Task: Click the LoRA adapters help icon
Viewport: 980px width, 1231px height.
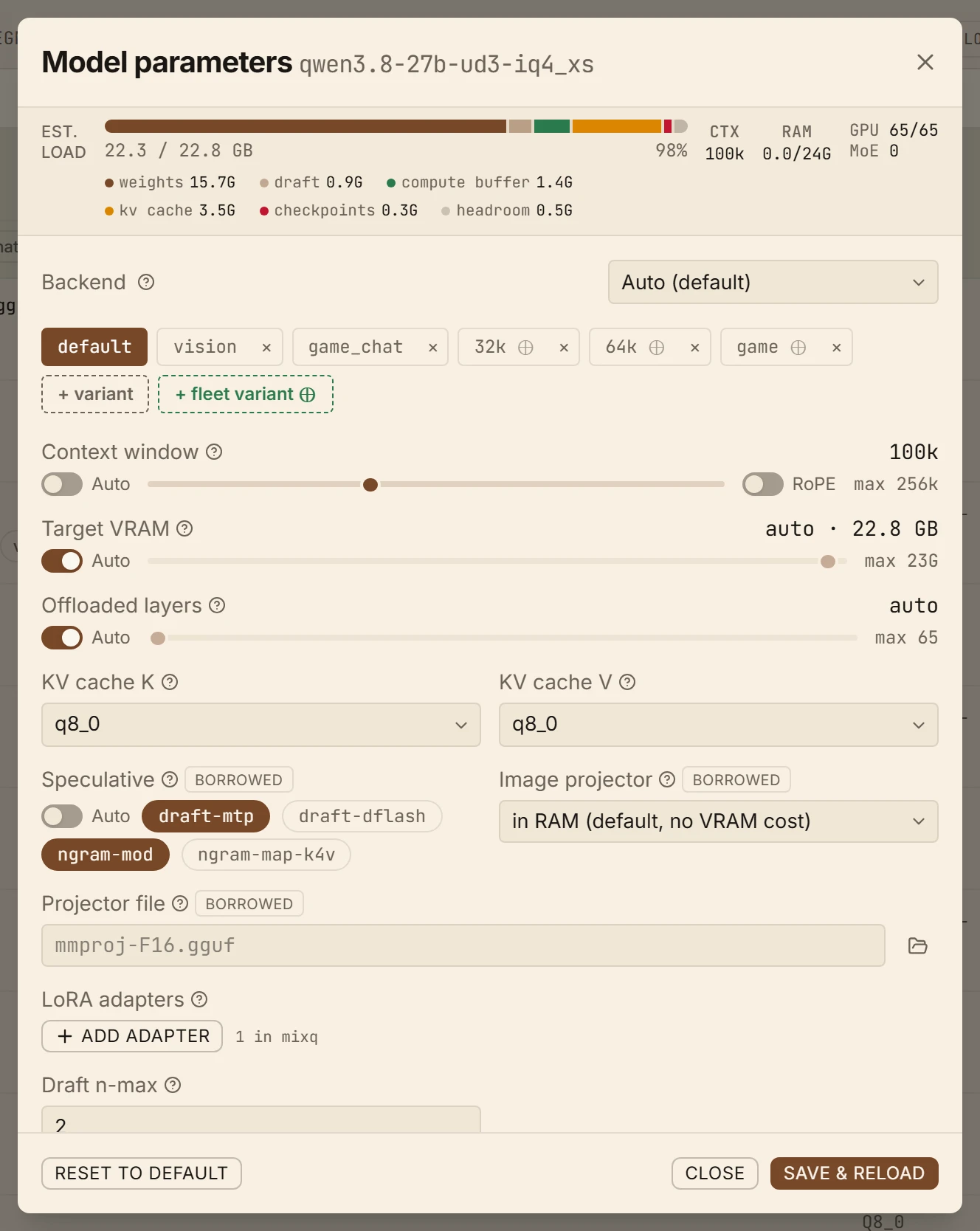Action: (199, 999)
